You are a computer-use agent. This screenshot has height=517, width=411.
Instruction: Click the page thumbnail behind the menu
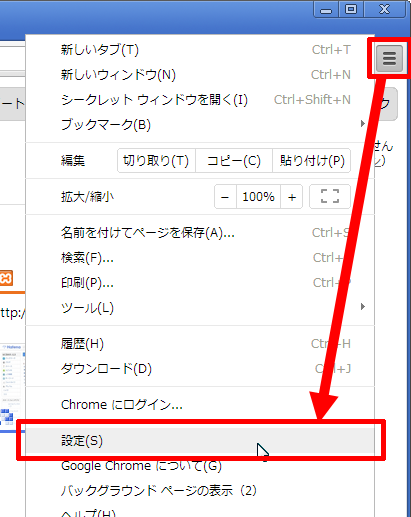(x=13, y=387)
